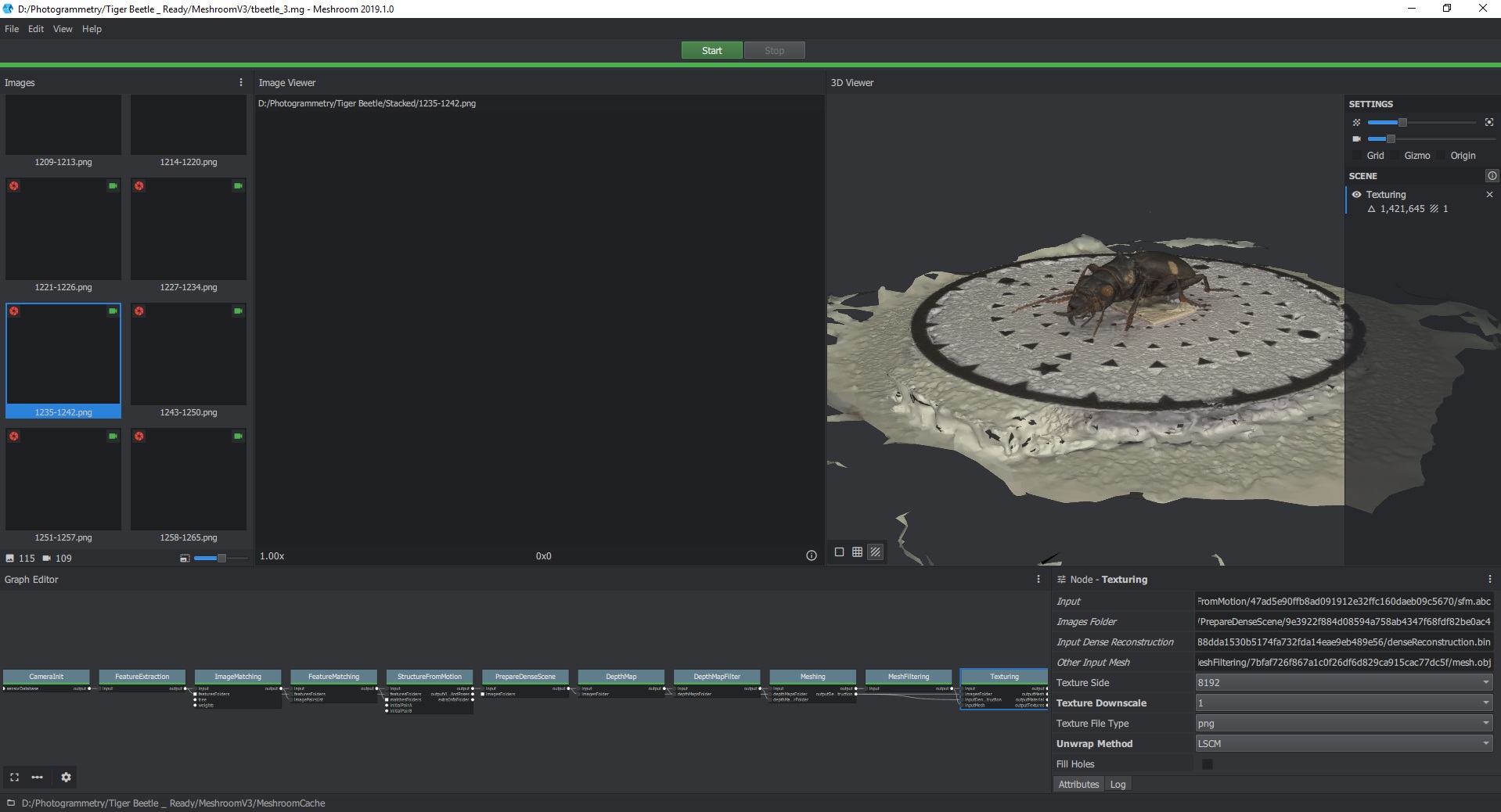This screenshot has width=1501, height=812.
Task: Enable the Grid checkbox
Action: pos(1359,156)
